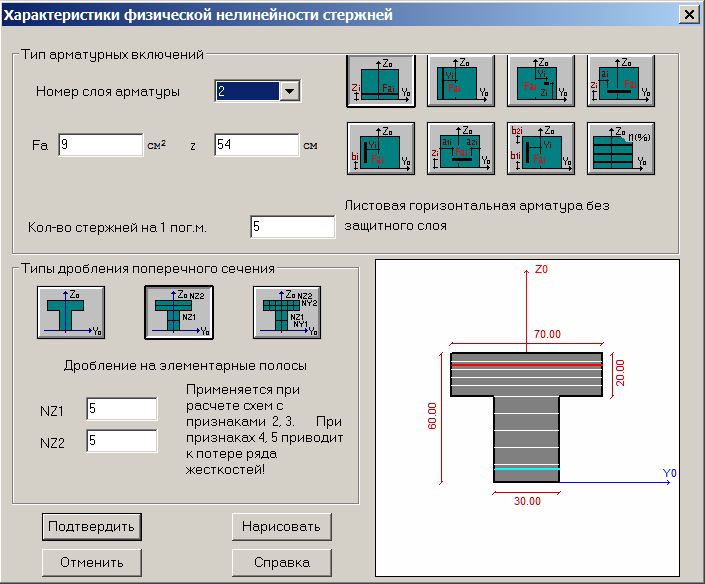Click the NZ1 input field
The height and width of the screenshot is (584, 705).
(122, 409)
